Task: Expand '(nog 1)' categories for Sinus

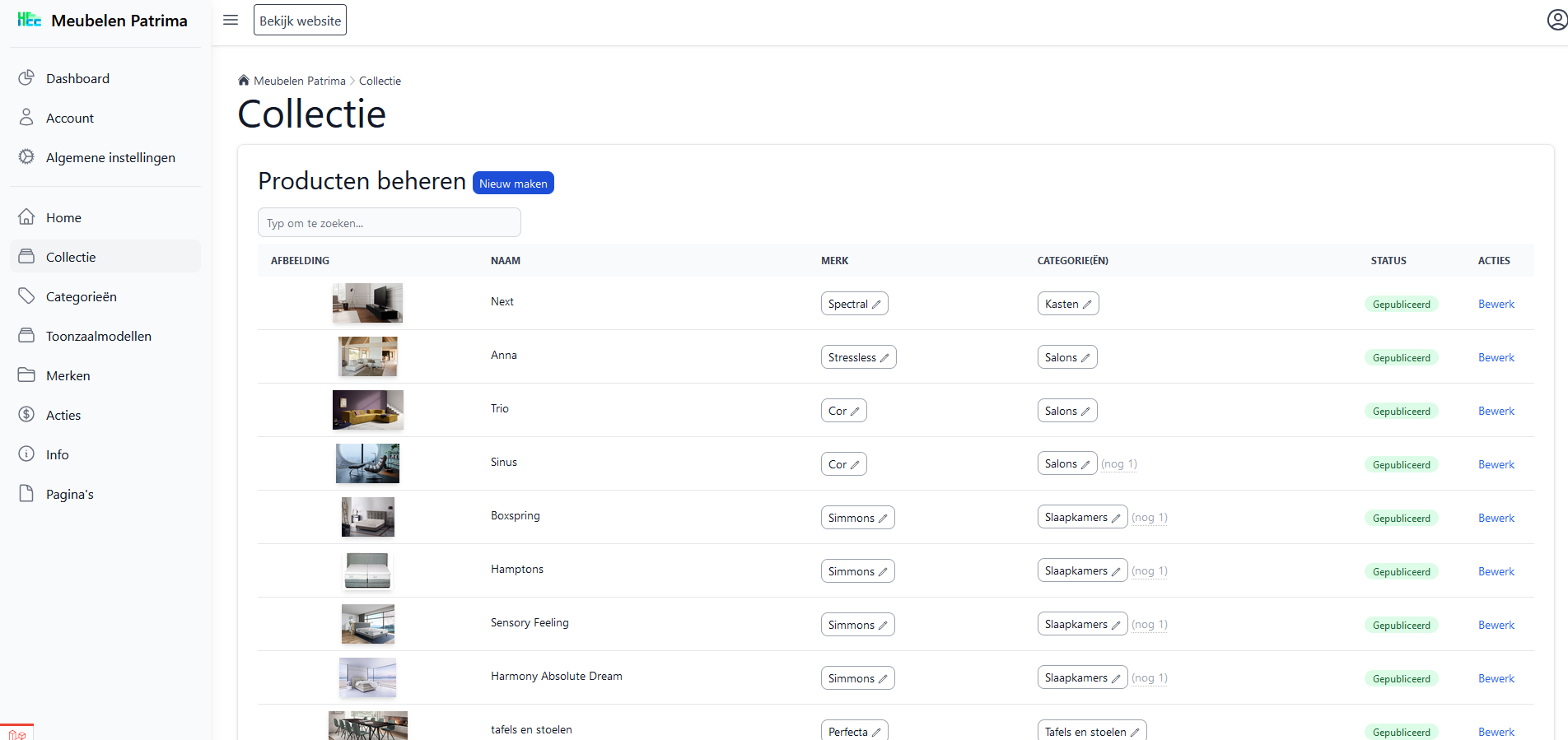Action: pyautogui.click(x=1119, y=464)
